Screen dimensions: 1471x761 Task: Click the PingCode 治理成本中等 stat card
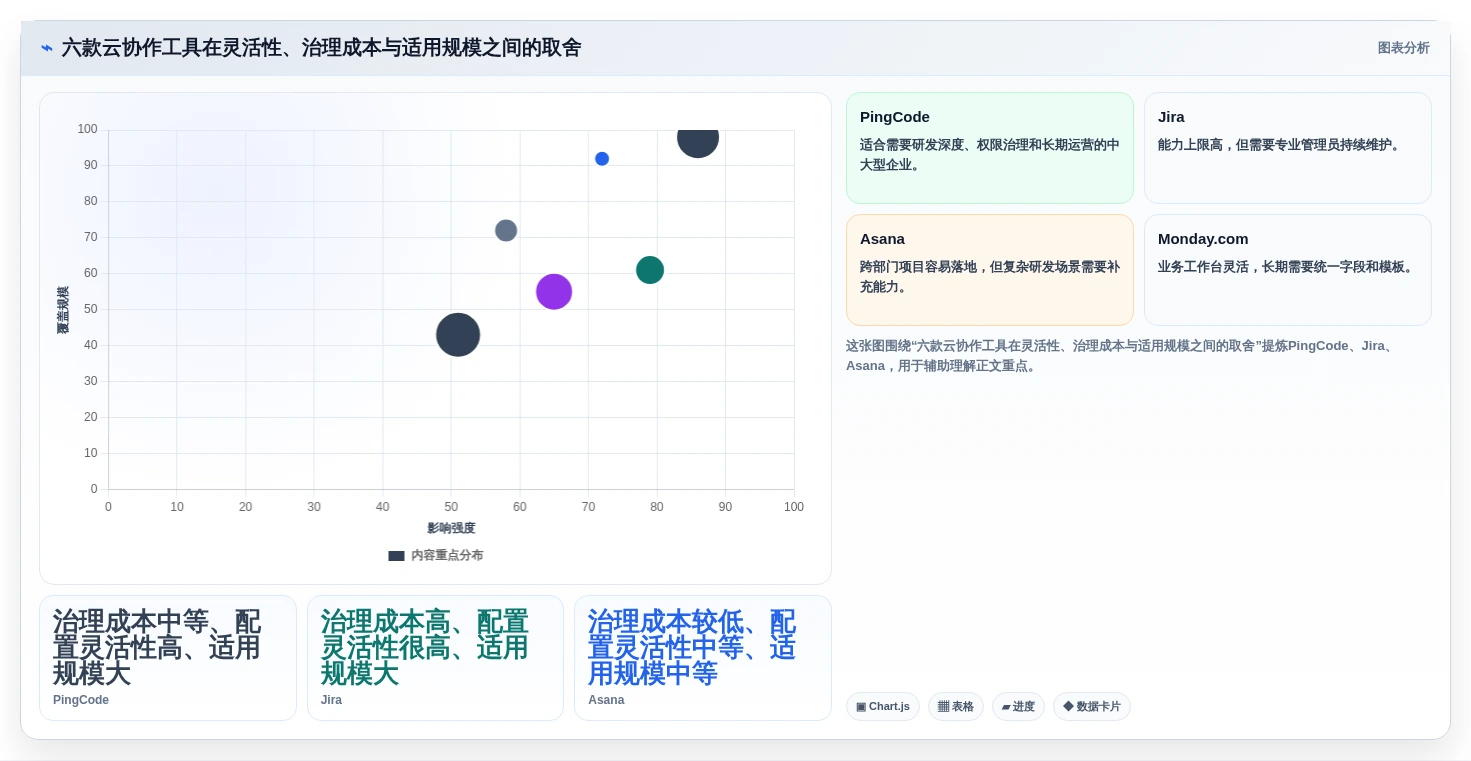[x=168, y=658]
